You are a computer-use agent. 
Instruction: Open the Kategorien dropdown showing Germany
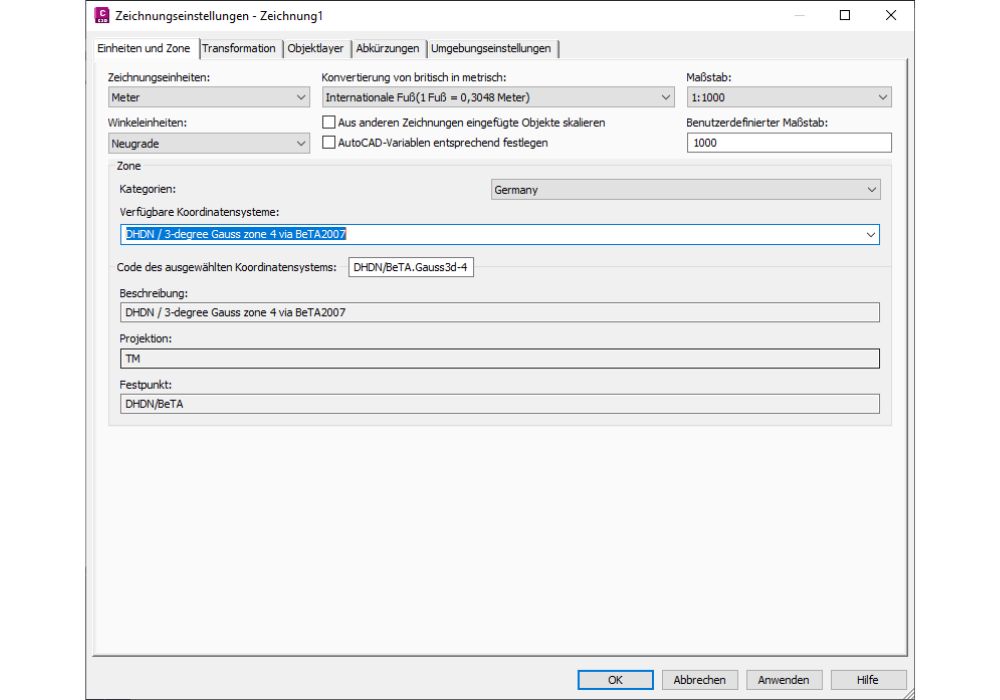870,188
